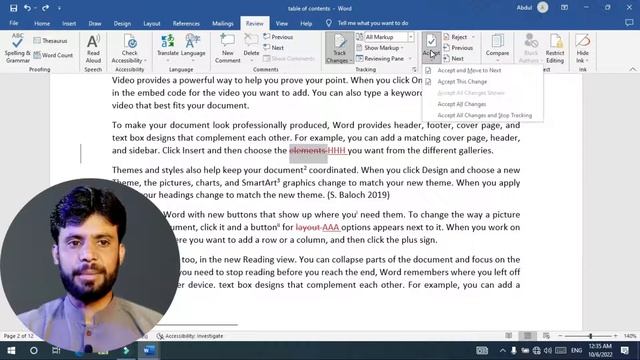
Task: Switch to the Insert tab
Action: tap(69, 23)
